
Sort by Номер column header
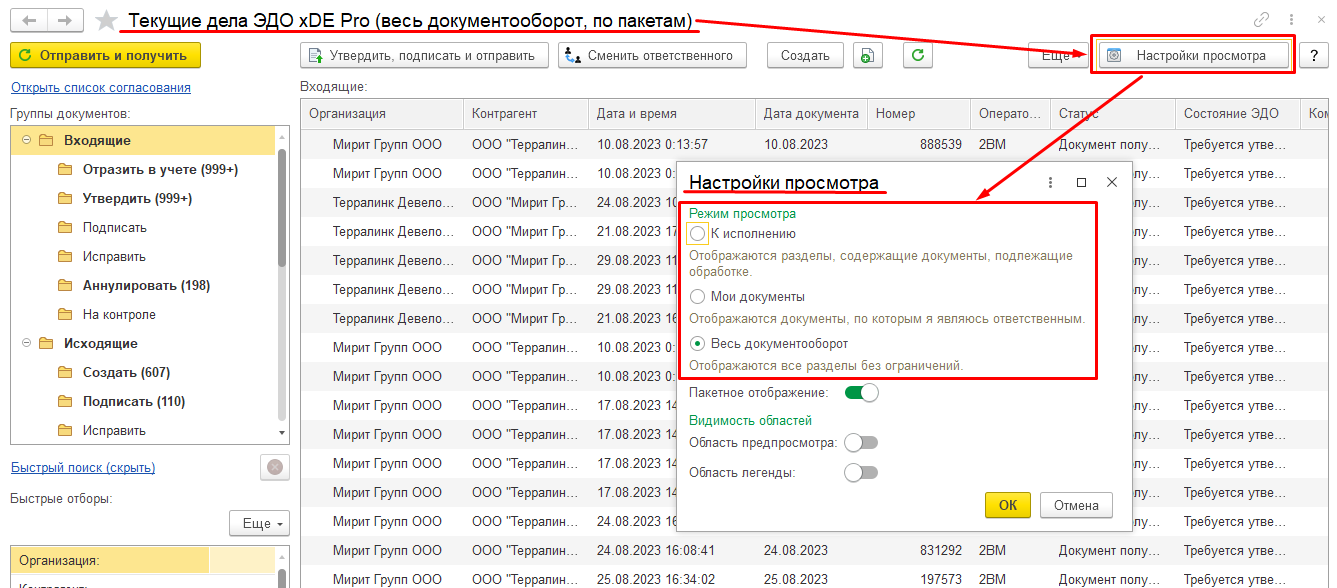tap(919, 114)
